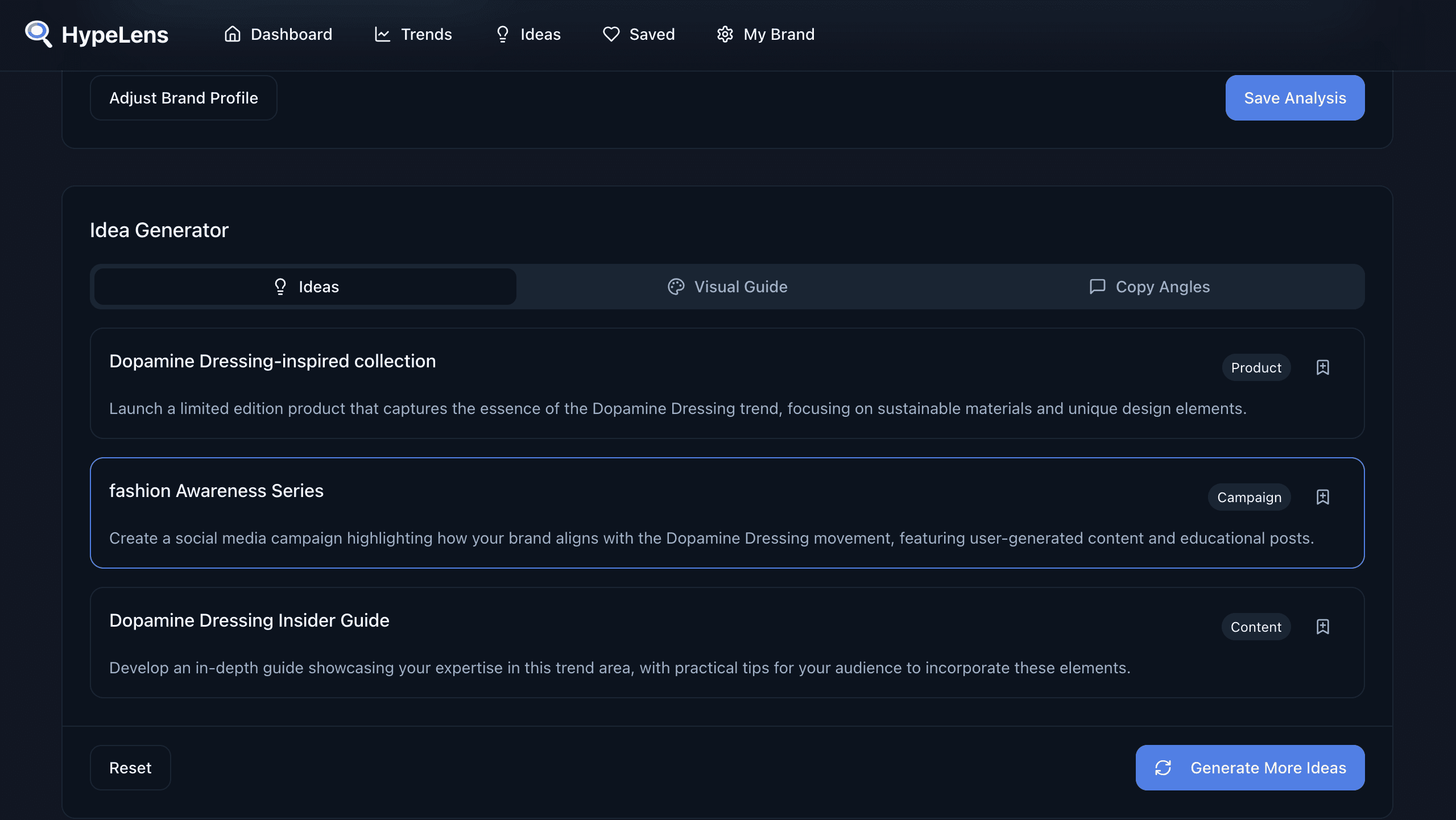
Task: Open My Brand settings
Action: pyautogui.click(x=766, y=34)
